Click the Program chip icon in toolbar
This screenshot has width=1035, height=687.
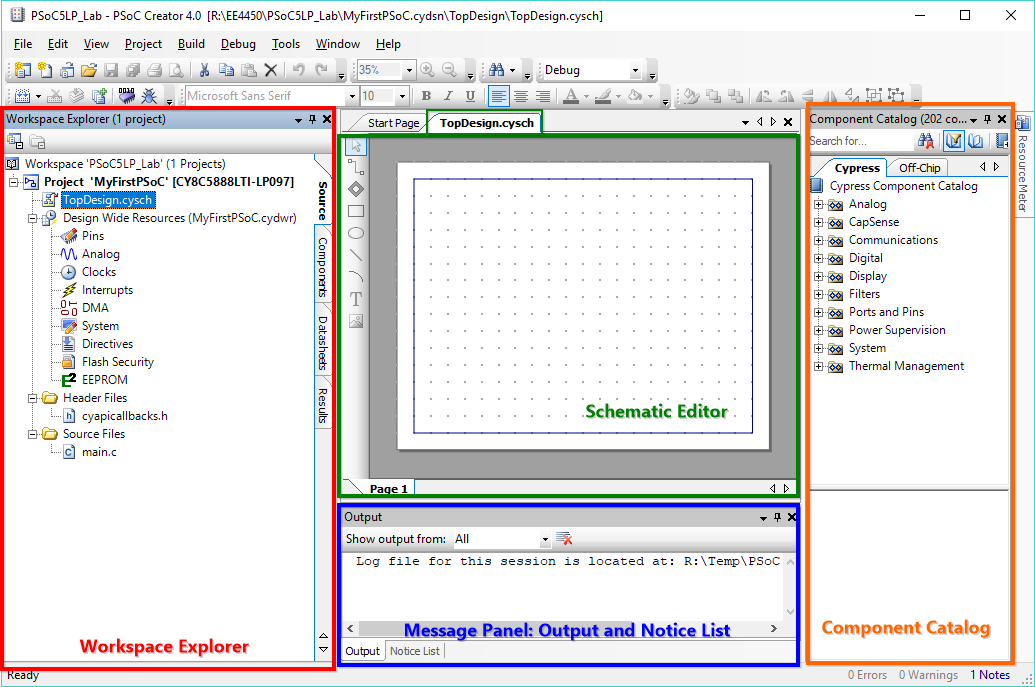(x=127, y=96)
